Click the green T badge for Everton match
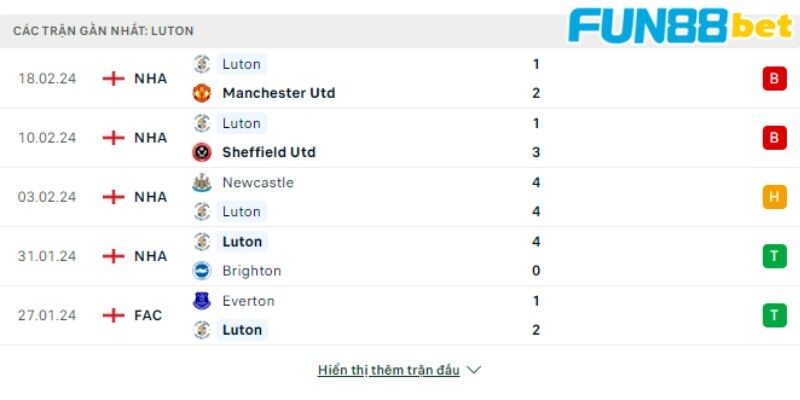This screenshot has height=400, width=800. (x=774, y=315)
